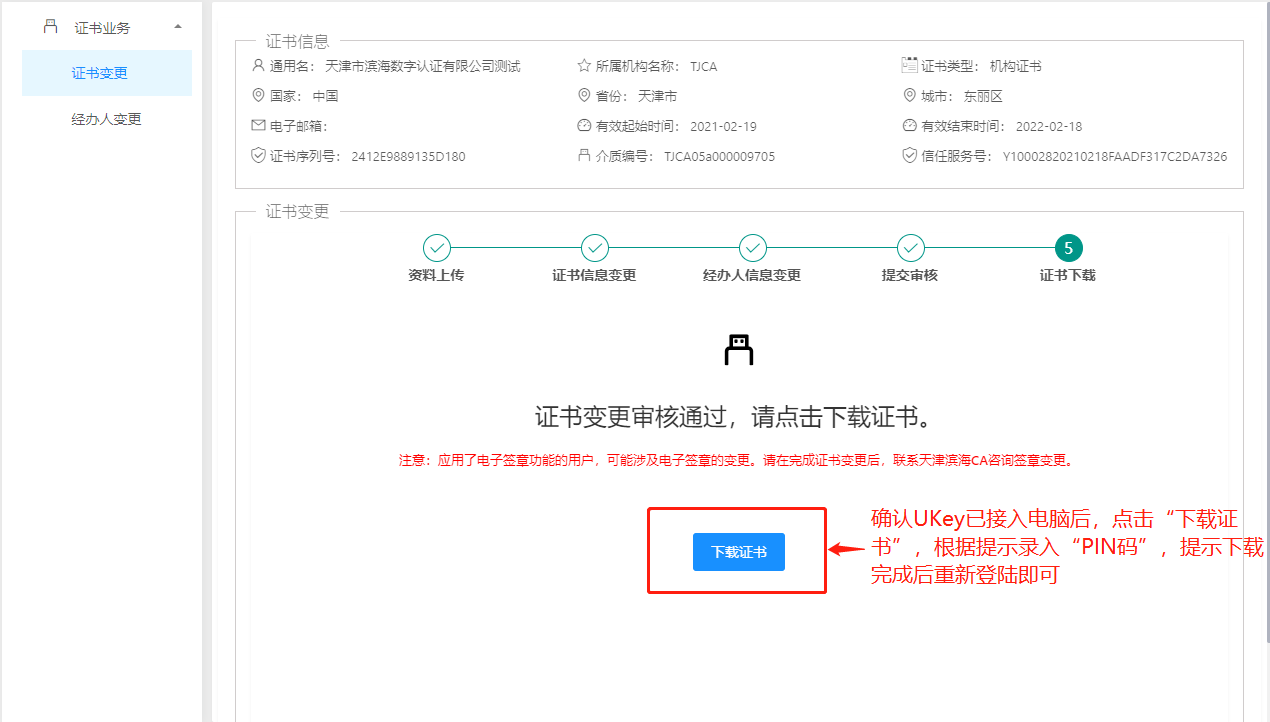The width and height of the screenshot is (1270, 722).
Task: Collapse the 证书业务 menu arrow
Action: point(178,26)
